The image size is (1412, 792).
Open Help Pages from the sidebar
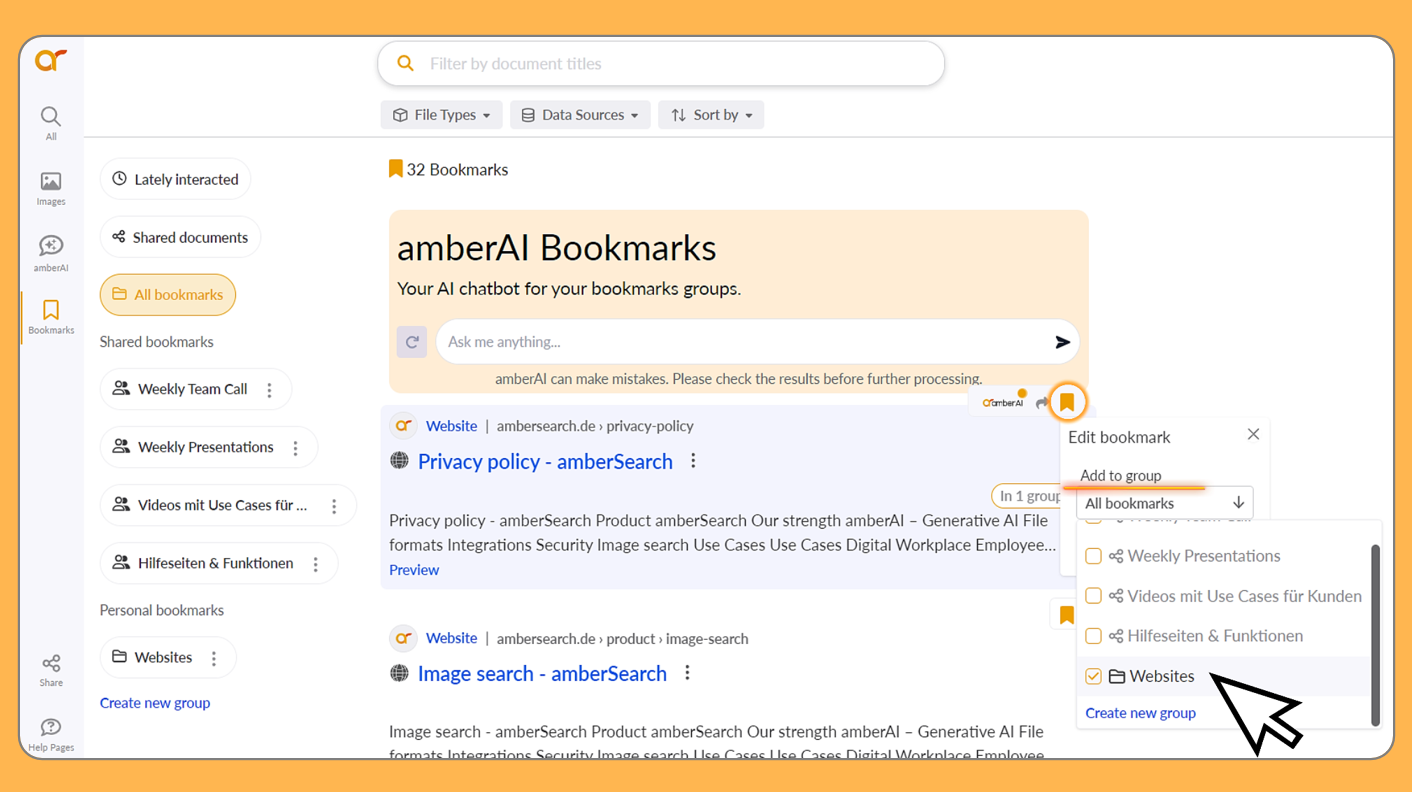click(51, 734)
